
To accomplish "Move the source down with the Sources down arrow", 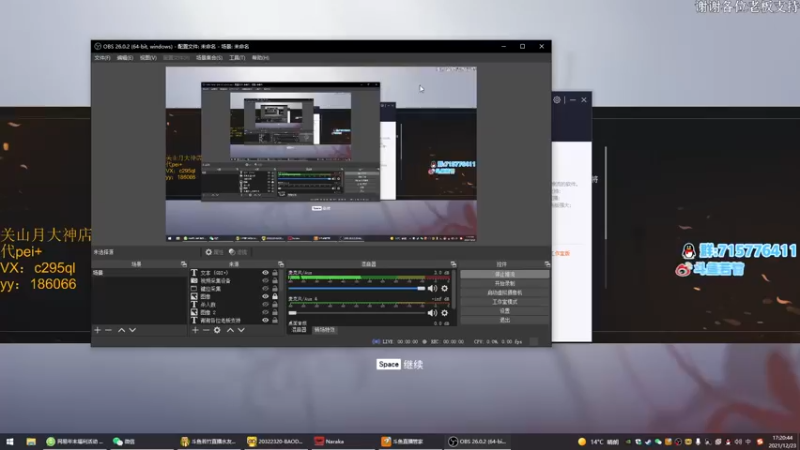I will pos(241,330).
